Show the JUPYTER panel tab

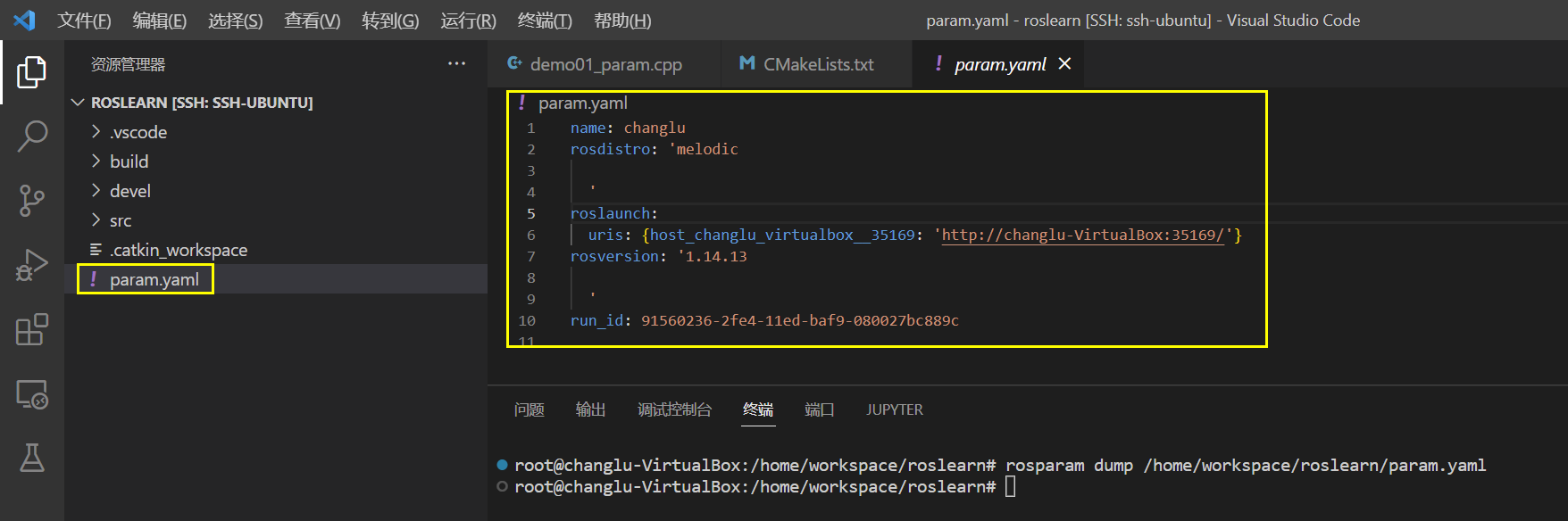point(895,409)
